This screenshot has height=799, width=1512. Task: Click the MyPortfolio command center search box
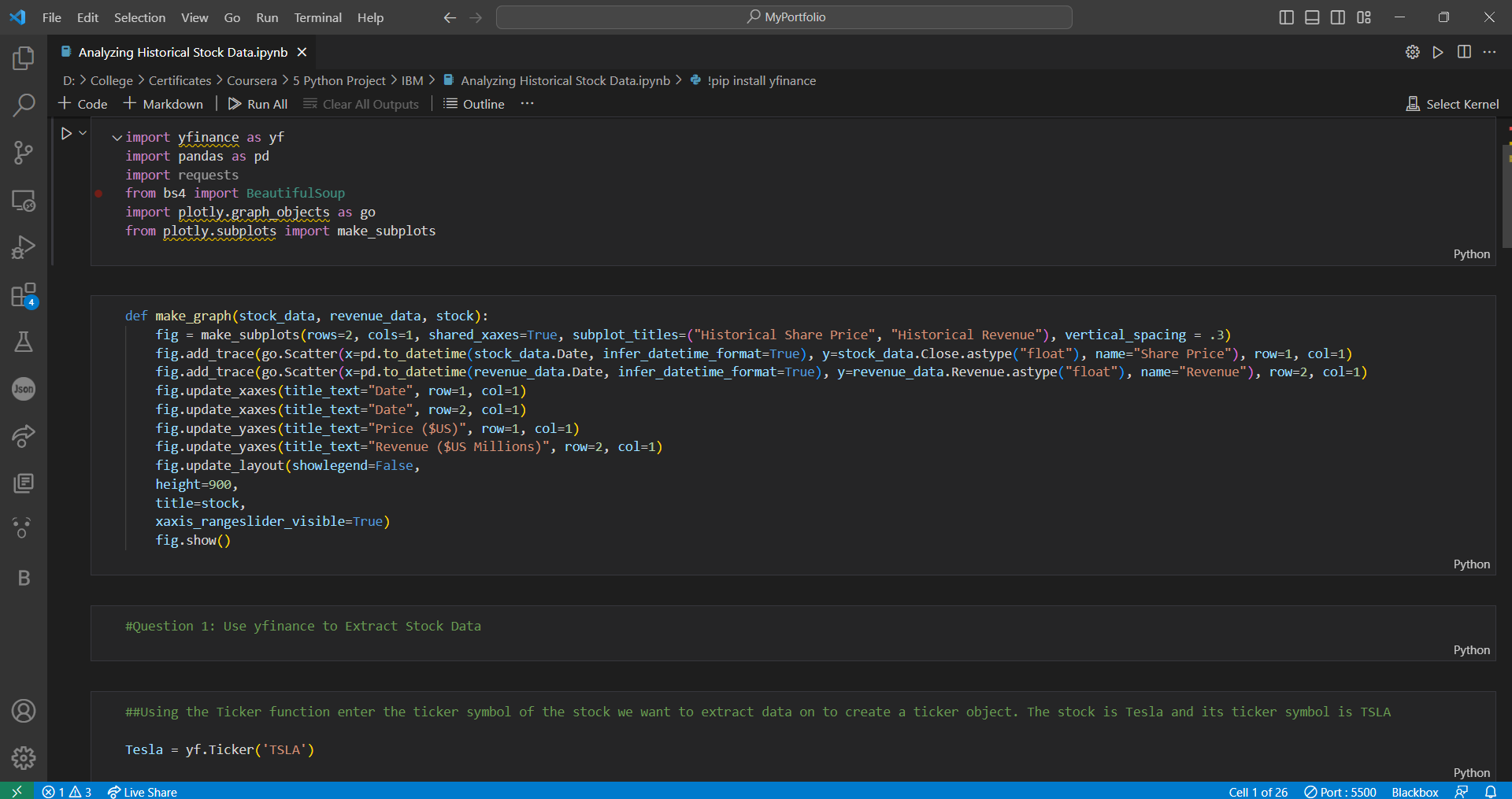click(x=784, y=17)
